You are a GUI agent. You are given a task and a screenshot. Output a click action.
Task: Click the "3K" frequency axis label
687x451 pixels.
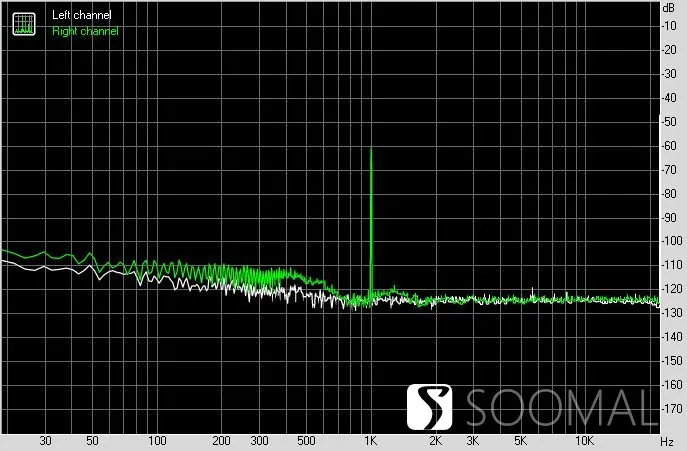(x=473, y=441)
